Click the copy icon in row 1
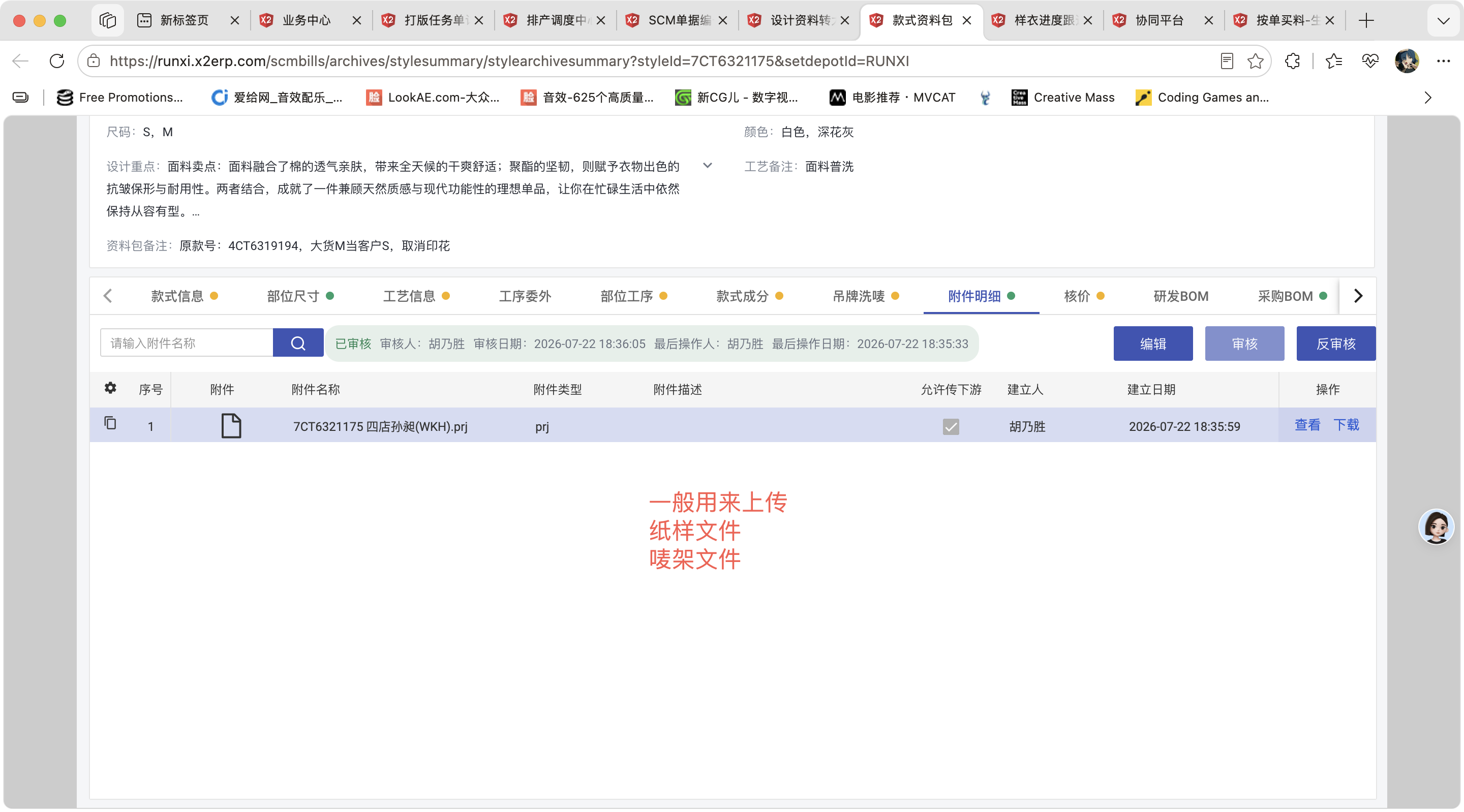 coord(110,423)
